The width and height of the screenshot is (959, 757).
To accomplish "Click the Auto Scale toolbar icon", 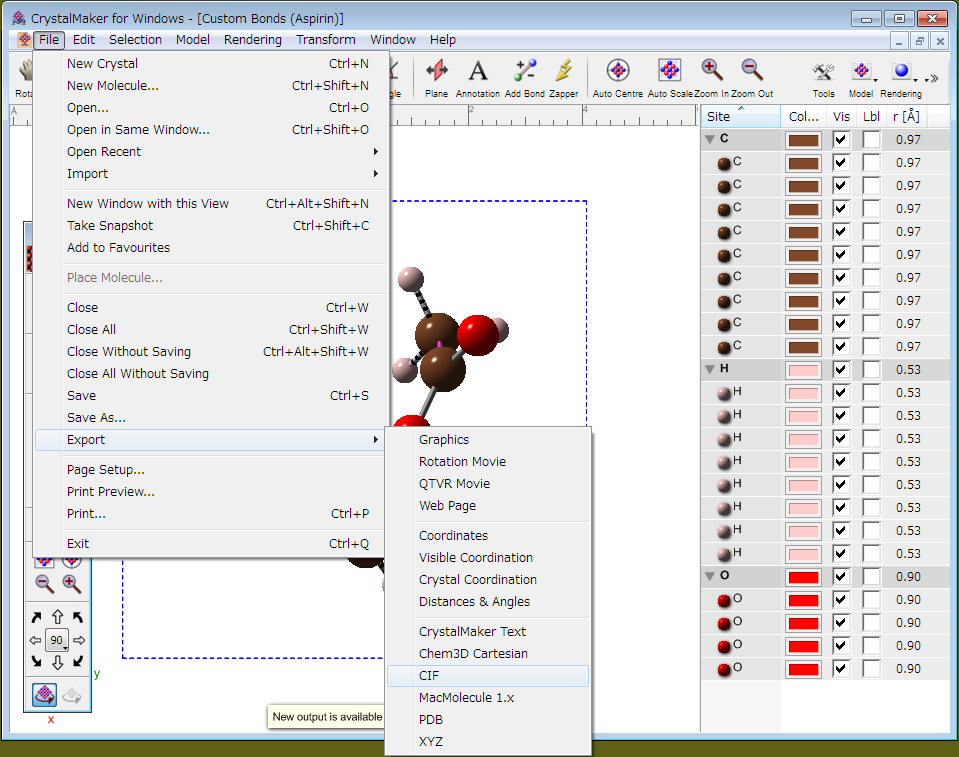I will pos(670,77).
